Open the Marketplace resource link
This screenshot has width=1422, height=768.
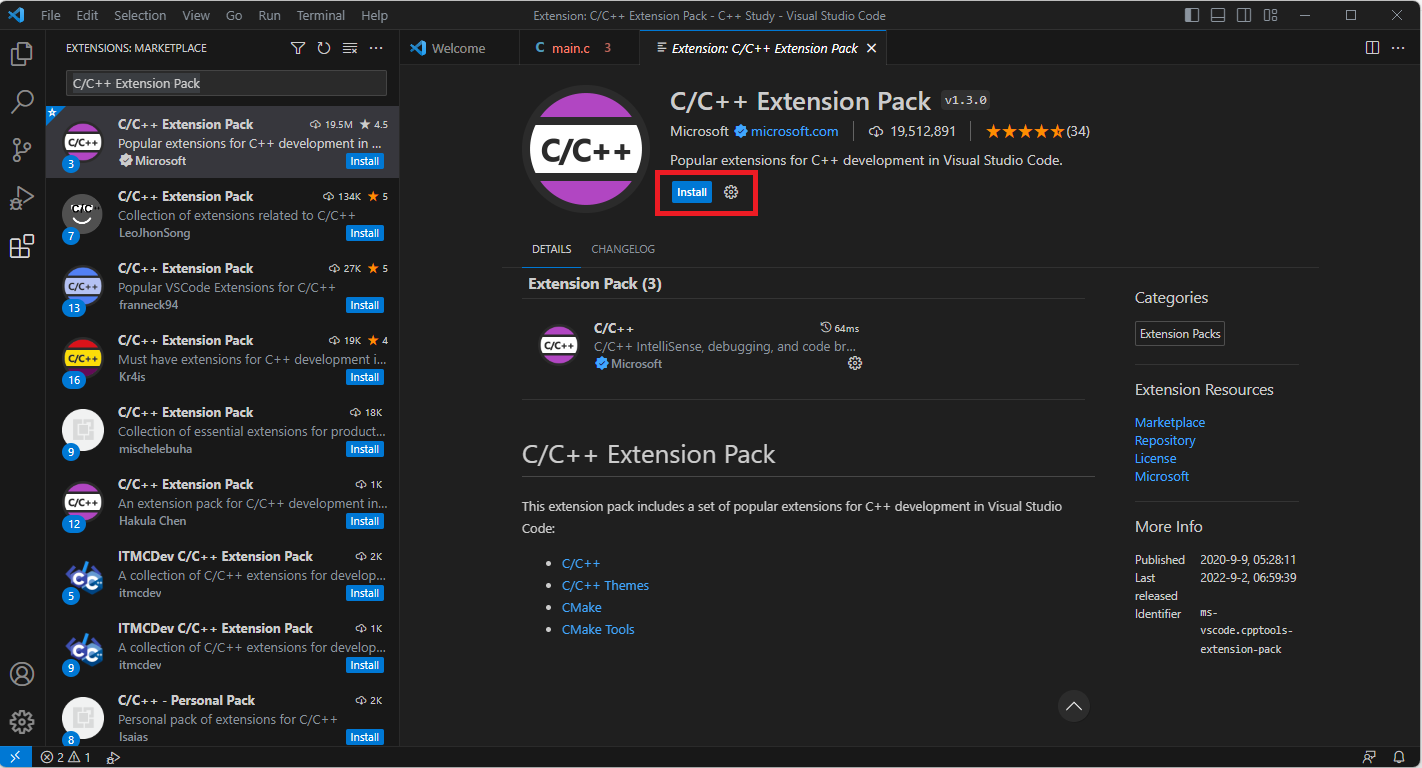click(1170, 422)
